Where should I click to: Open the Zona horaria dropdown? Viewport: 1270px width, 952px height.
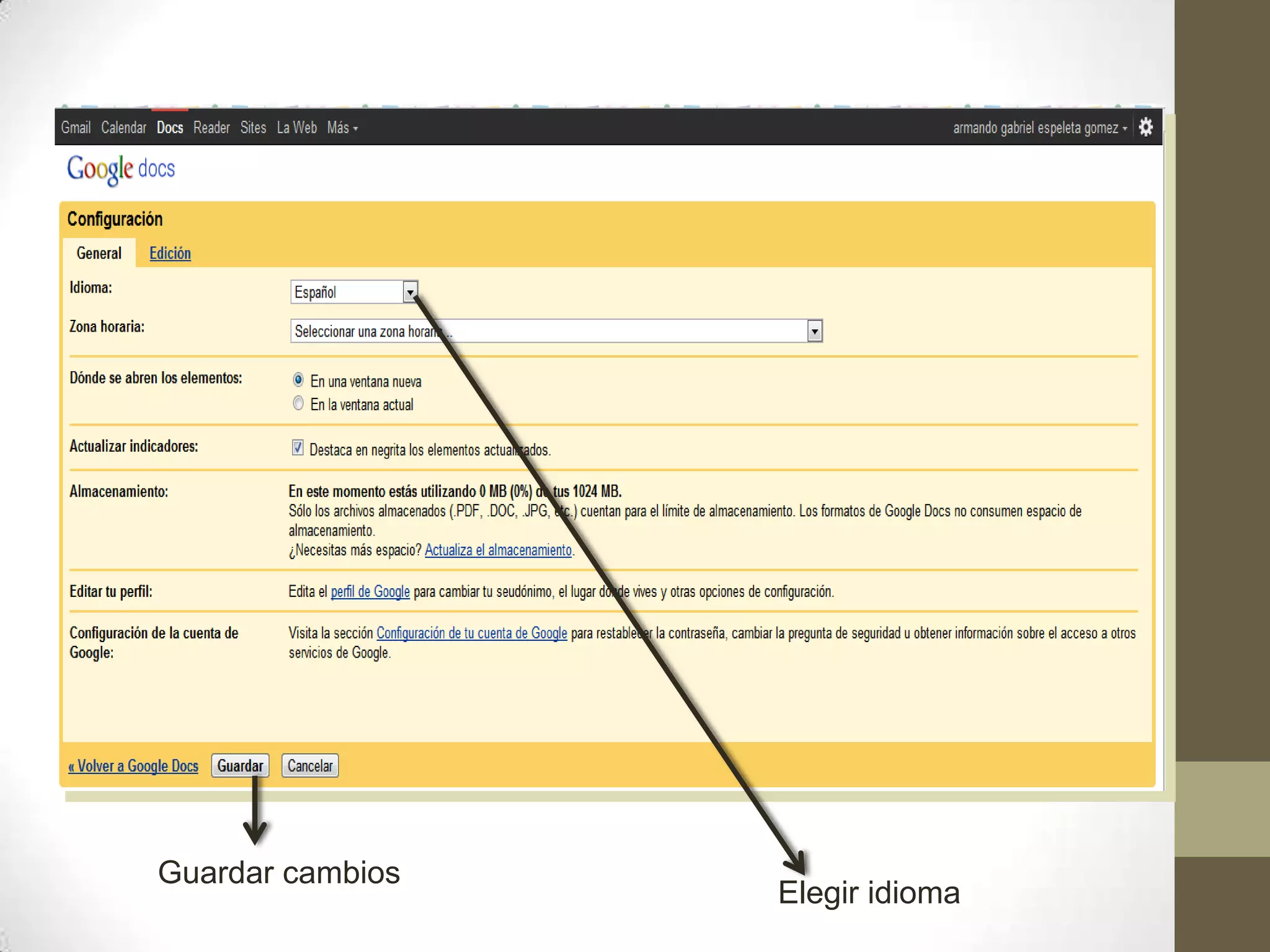click(556, 331)
